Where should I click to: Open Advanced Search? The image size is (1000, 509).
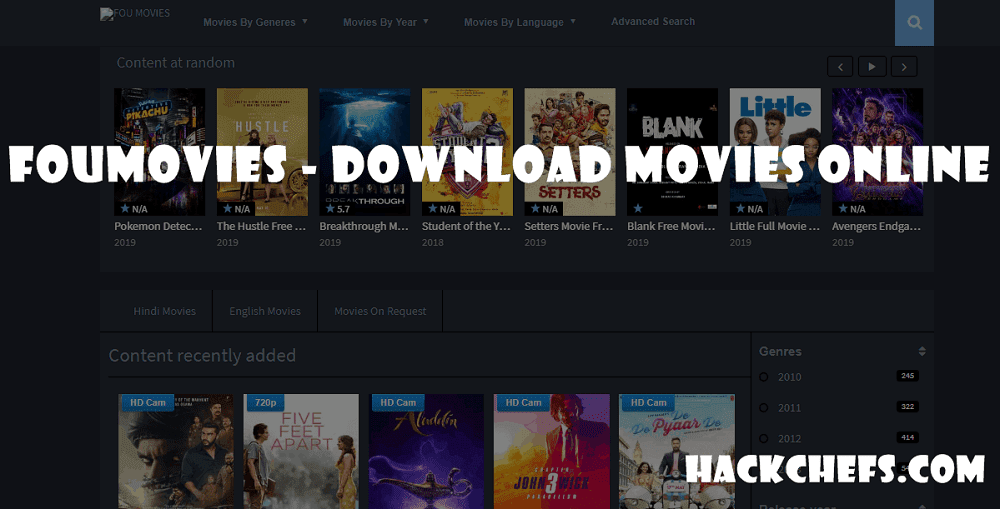(653, 22)
